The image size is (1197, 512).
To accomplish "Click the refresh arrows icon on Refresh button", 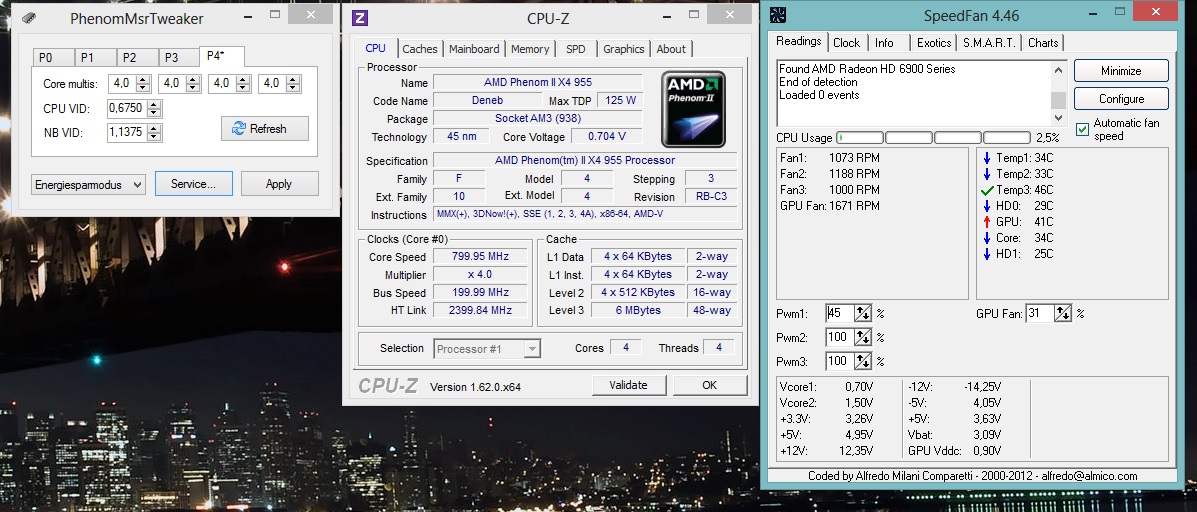I will pyautogui.click(x=240, y=129).
